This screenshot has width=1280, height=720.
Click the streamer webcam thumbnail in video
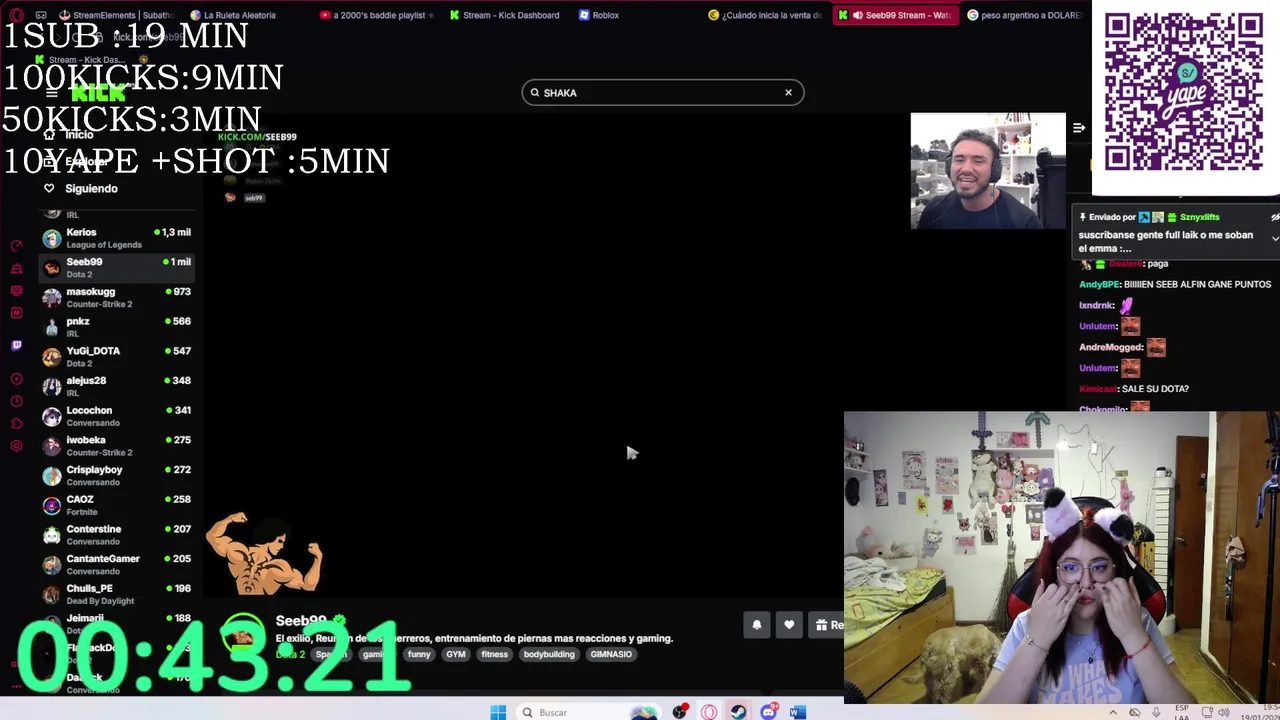pyautogui.click(x=988, y=171)
